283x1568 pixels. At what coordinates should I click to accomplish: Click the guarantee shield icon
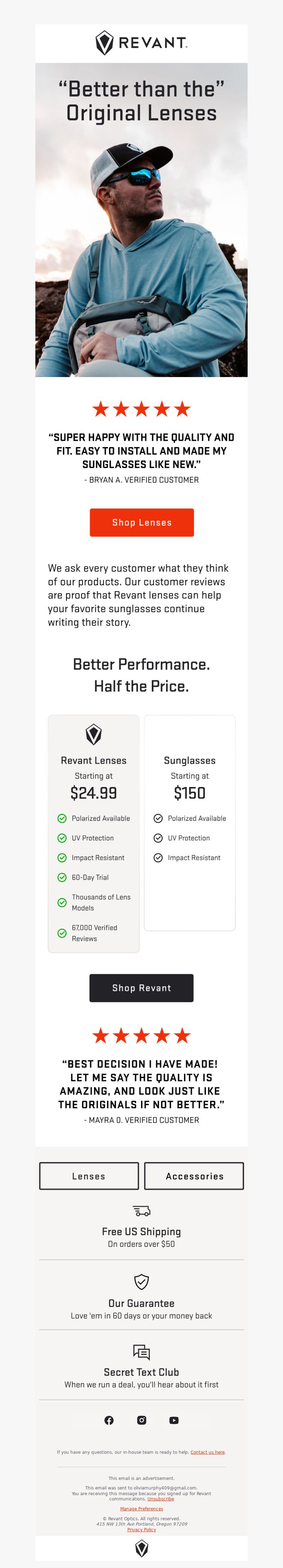141,1281
